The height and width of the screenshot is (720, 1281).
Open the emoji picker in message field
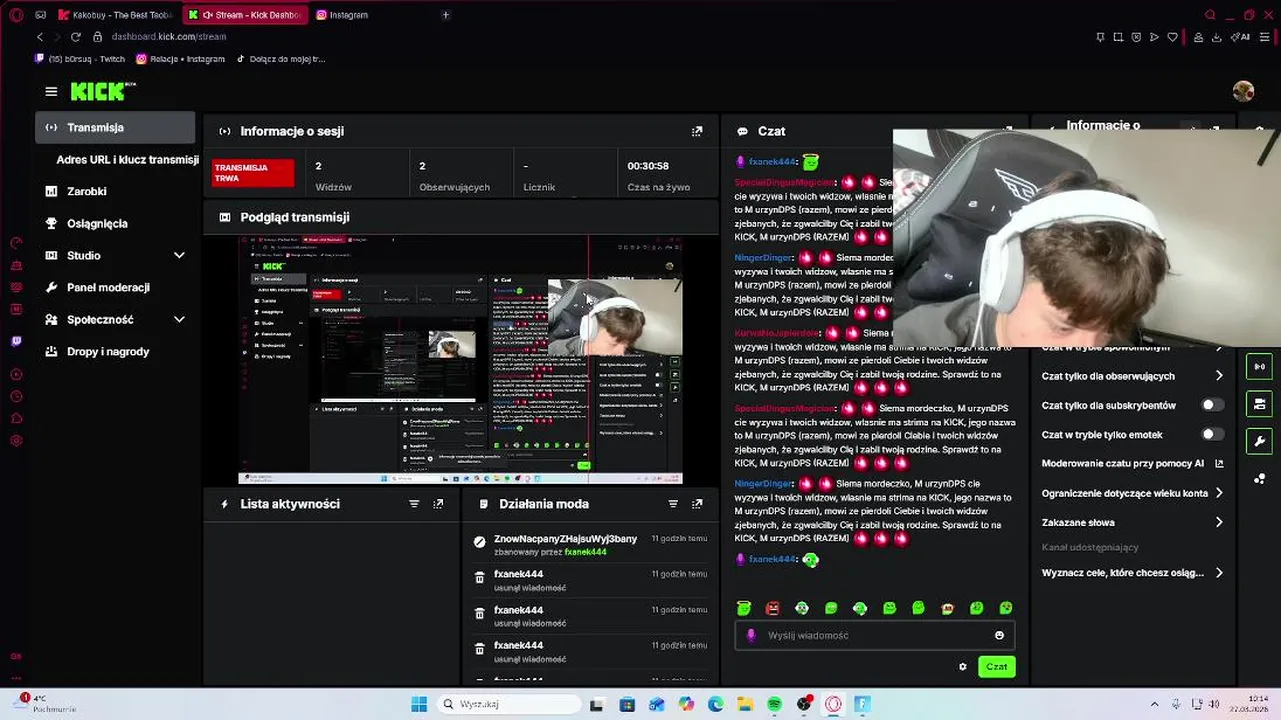pyautogui.click(x=999, y=635)
